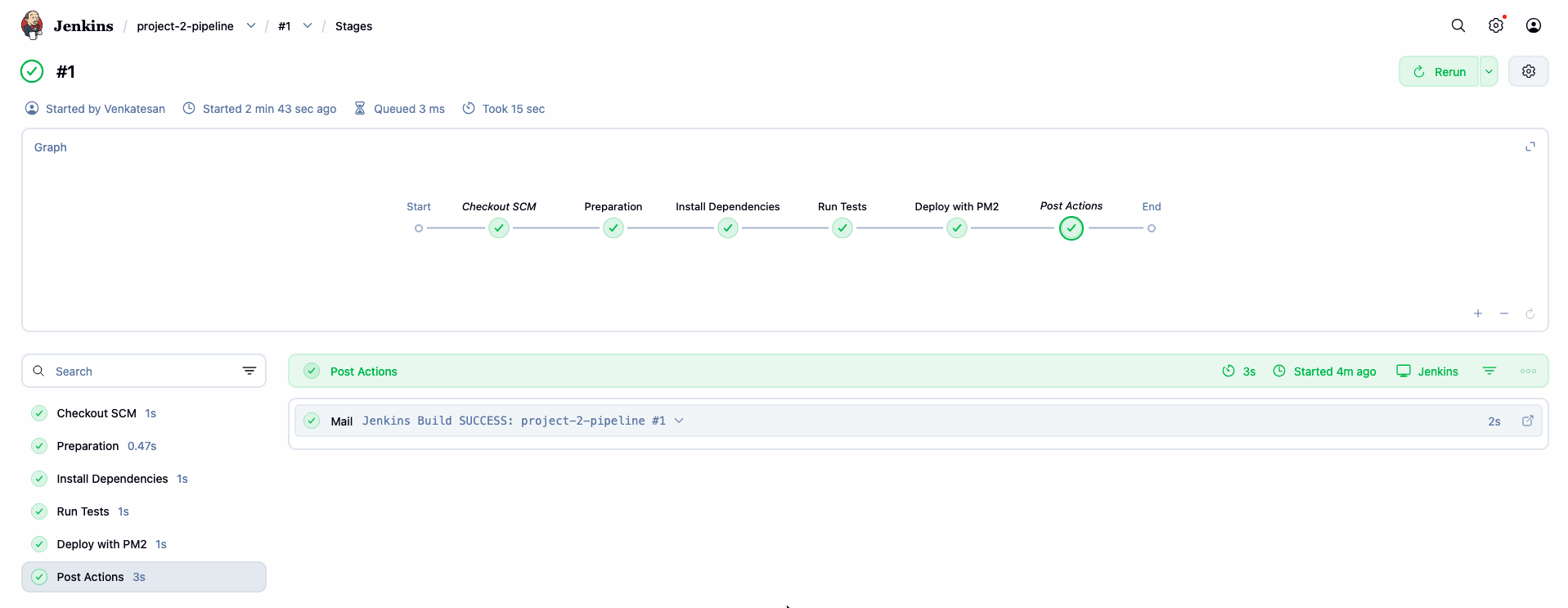Select Deploy with PM2 node in graph

[x=957, y=228]
